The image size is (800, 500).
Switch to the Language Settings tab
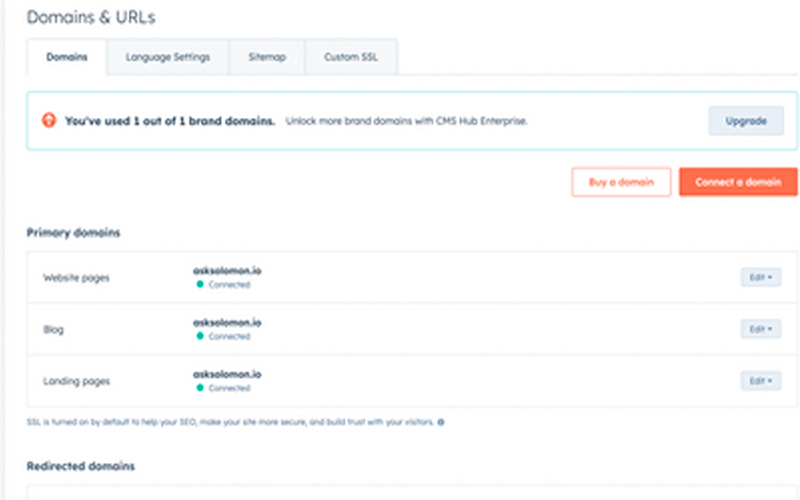(167, 57)
